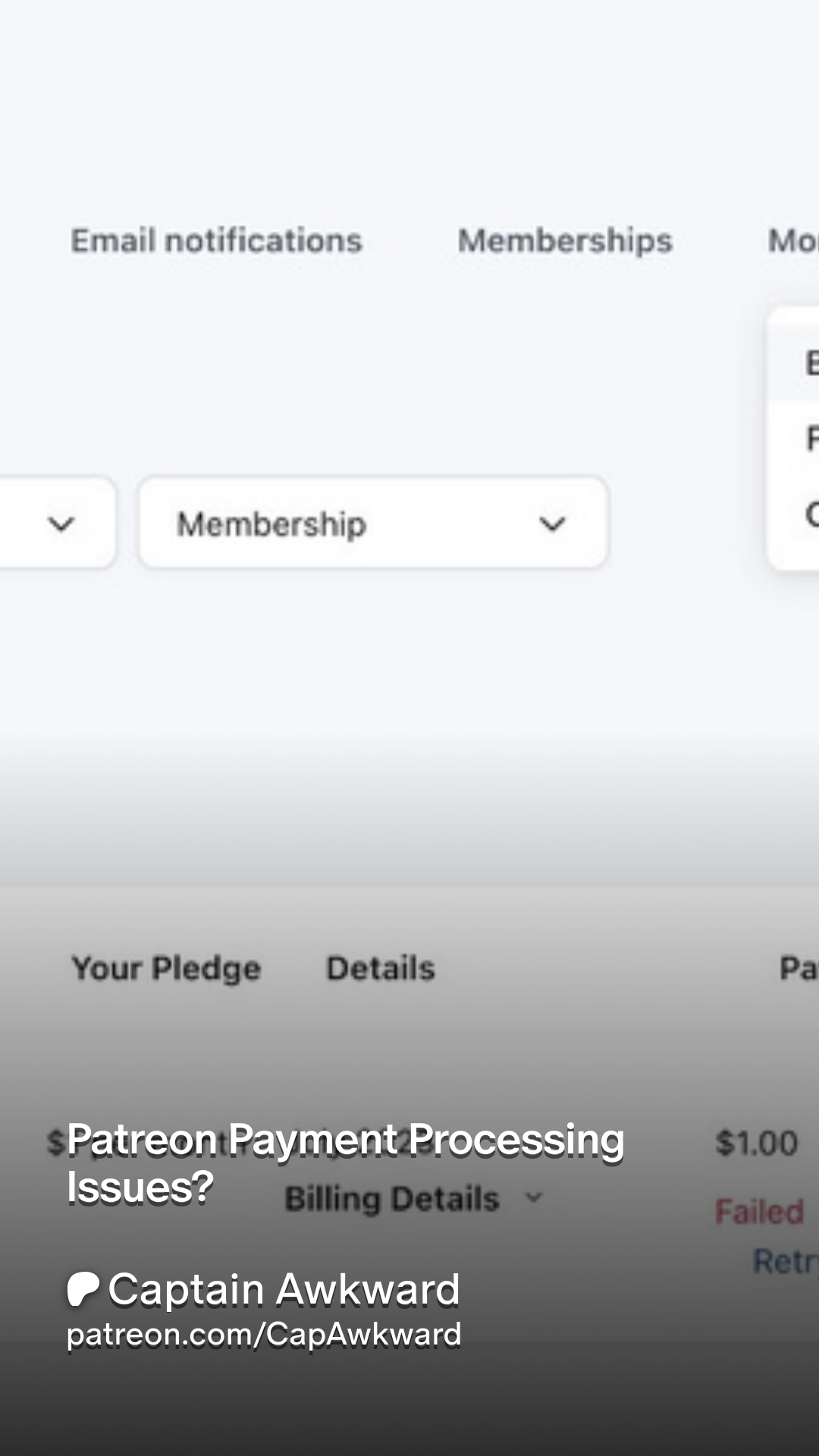Choose the popup menu item starting with "B"
819x1456 pixels.
[808, 362]
